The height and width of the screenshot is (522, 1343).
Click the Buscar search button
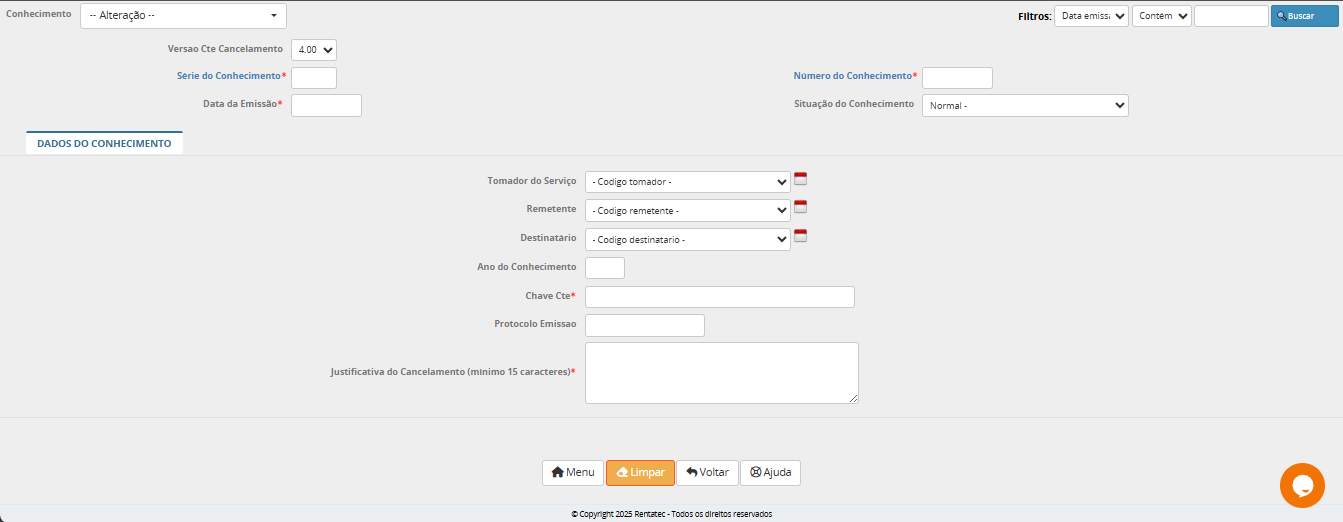[1304, 16]
